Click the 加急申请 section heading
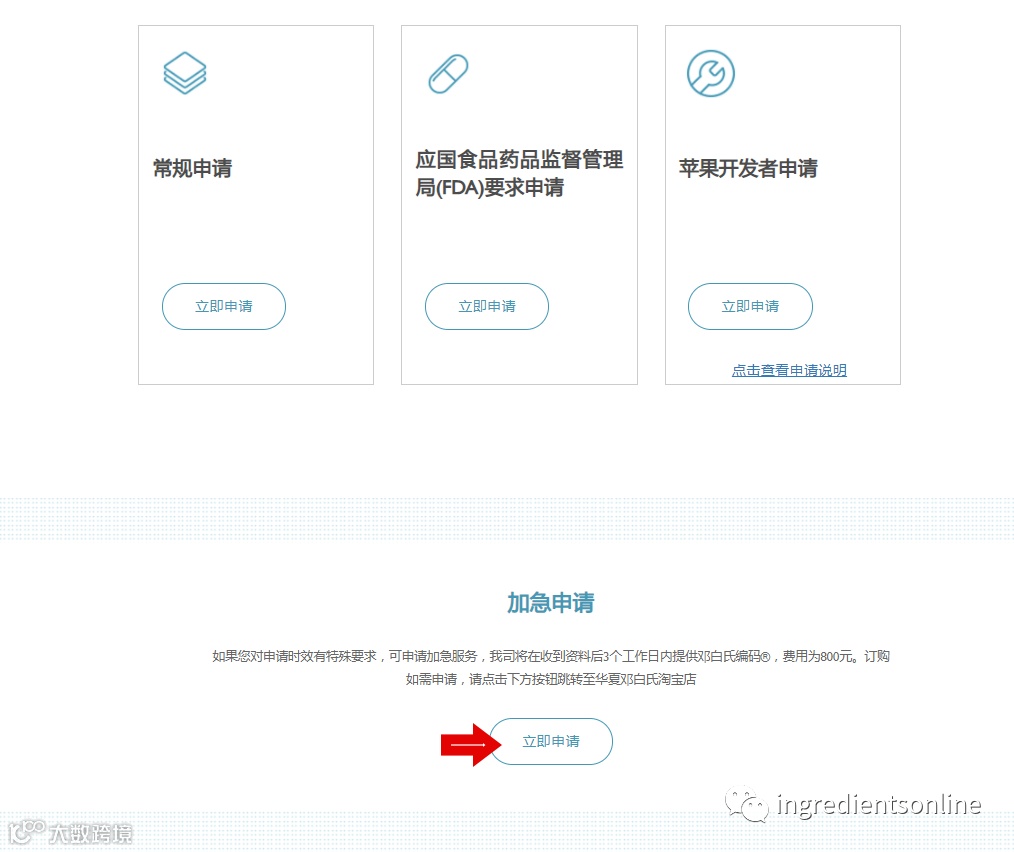Image resolution: width=1014 pixels, height=852 pixels. pos(550,602)
